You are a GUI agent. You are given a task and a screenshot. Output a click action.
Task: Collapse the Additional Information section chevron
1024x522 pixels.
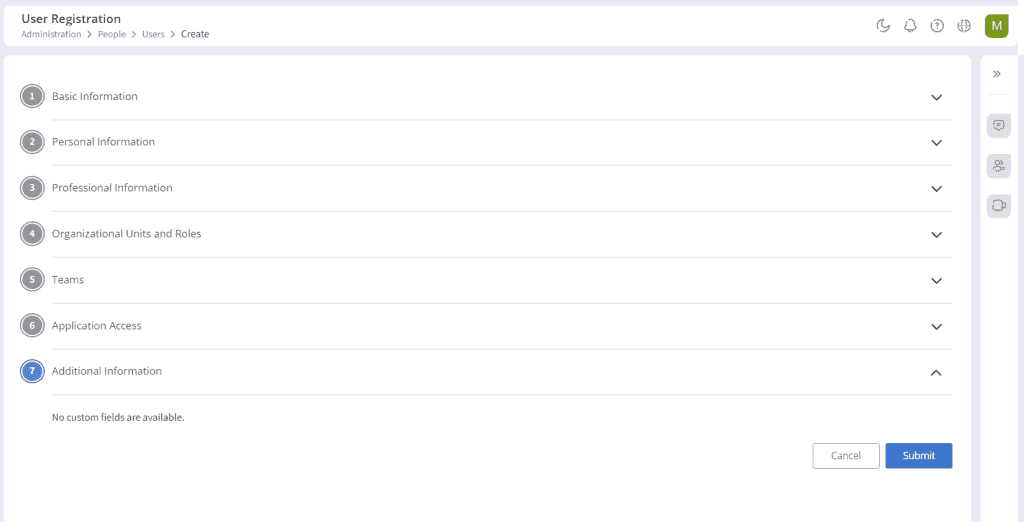[936, 372]
